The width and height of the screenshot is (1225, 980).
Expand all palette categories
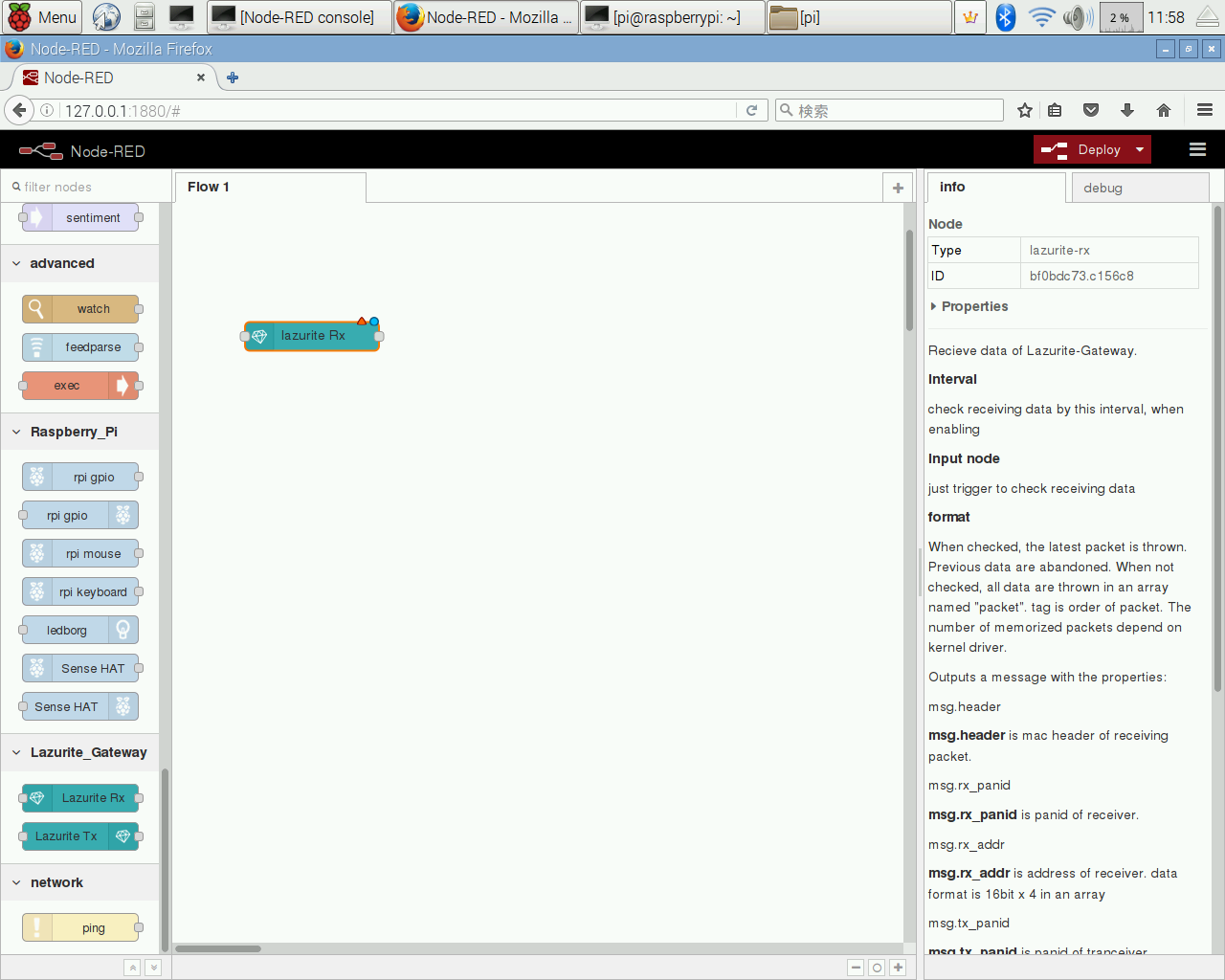[153, 968]
